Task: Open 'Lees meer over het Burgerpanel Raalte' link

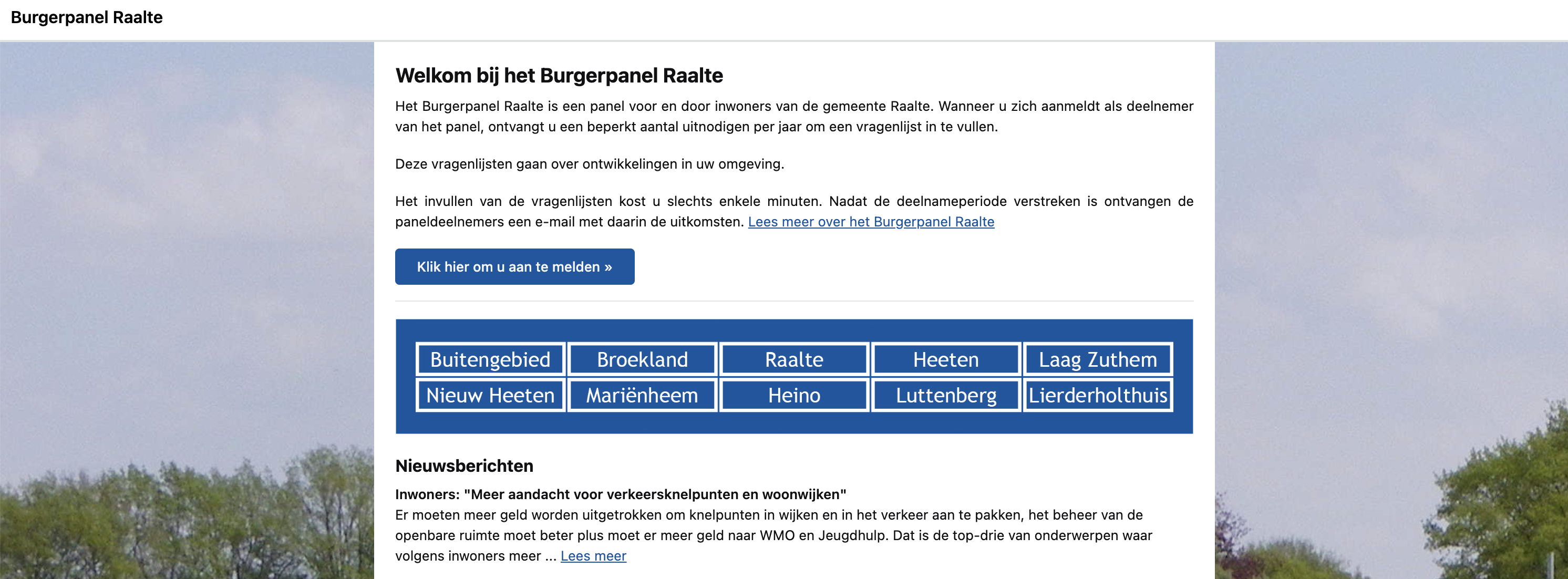Action: [x=870, y=222]
